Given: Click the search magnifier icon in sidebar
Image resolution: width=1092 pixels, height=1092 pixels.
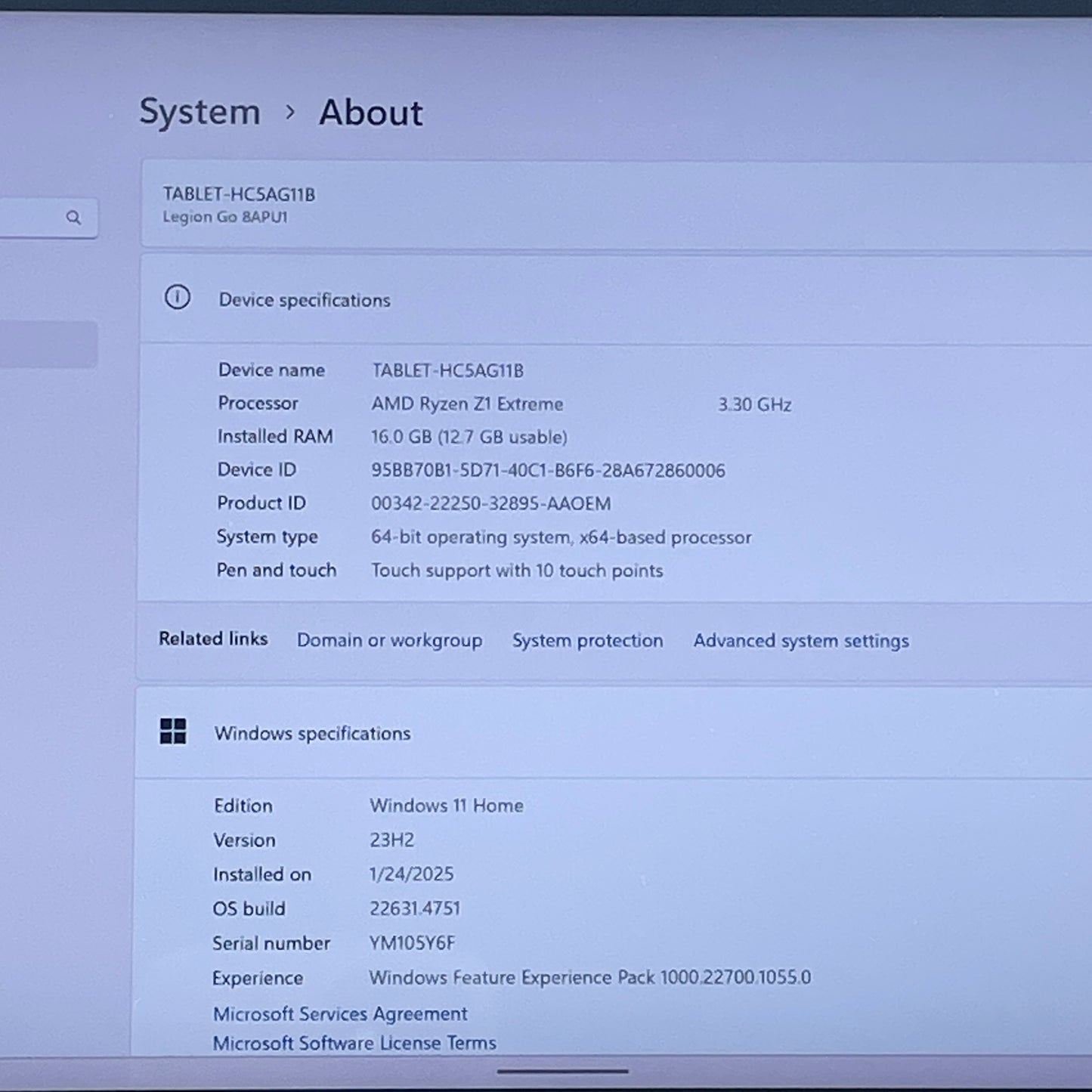Looking at the screenshot, I should click(73, 218).
